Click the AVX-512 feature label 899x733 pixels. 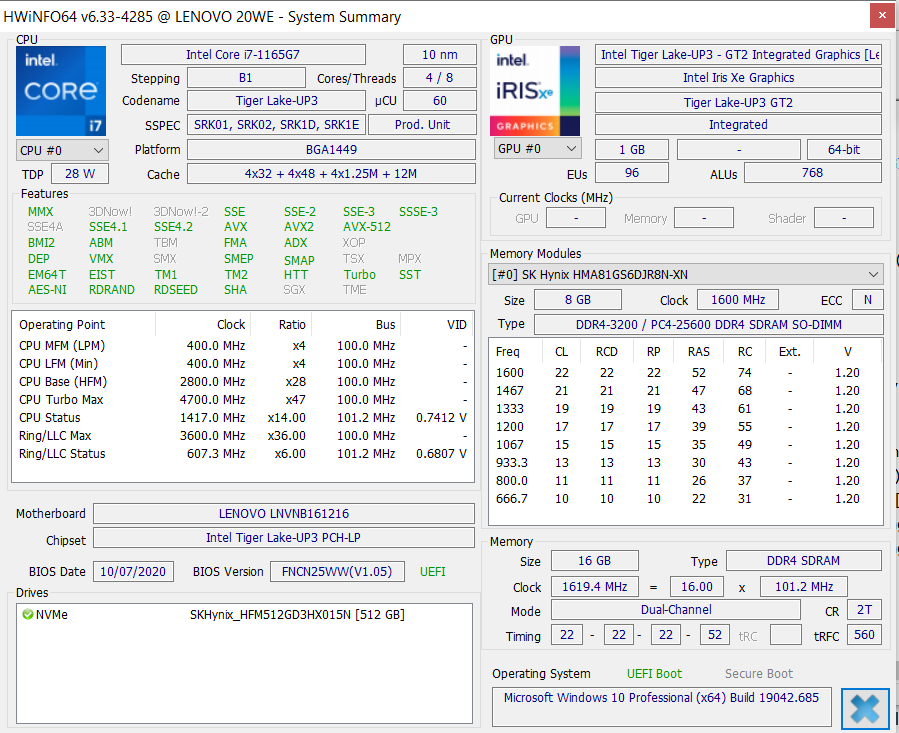tap(367, 227)
